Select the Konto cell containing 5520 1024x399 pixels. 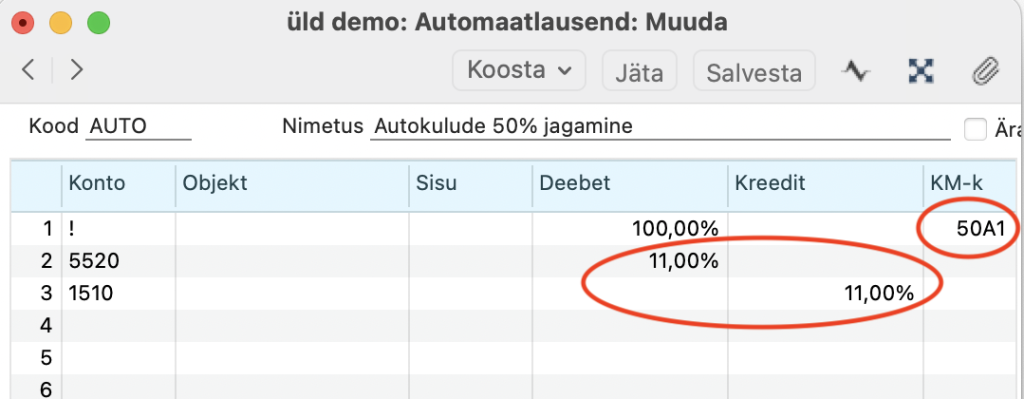click(x=118, y=261)
